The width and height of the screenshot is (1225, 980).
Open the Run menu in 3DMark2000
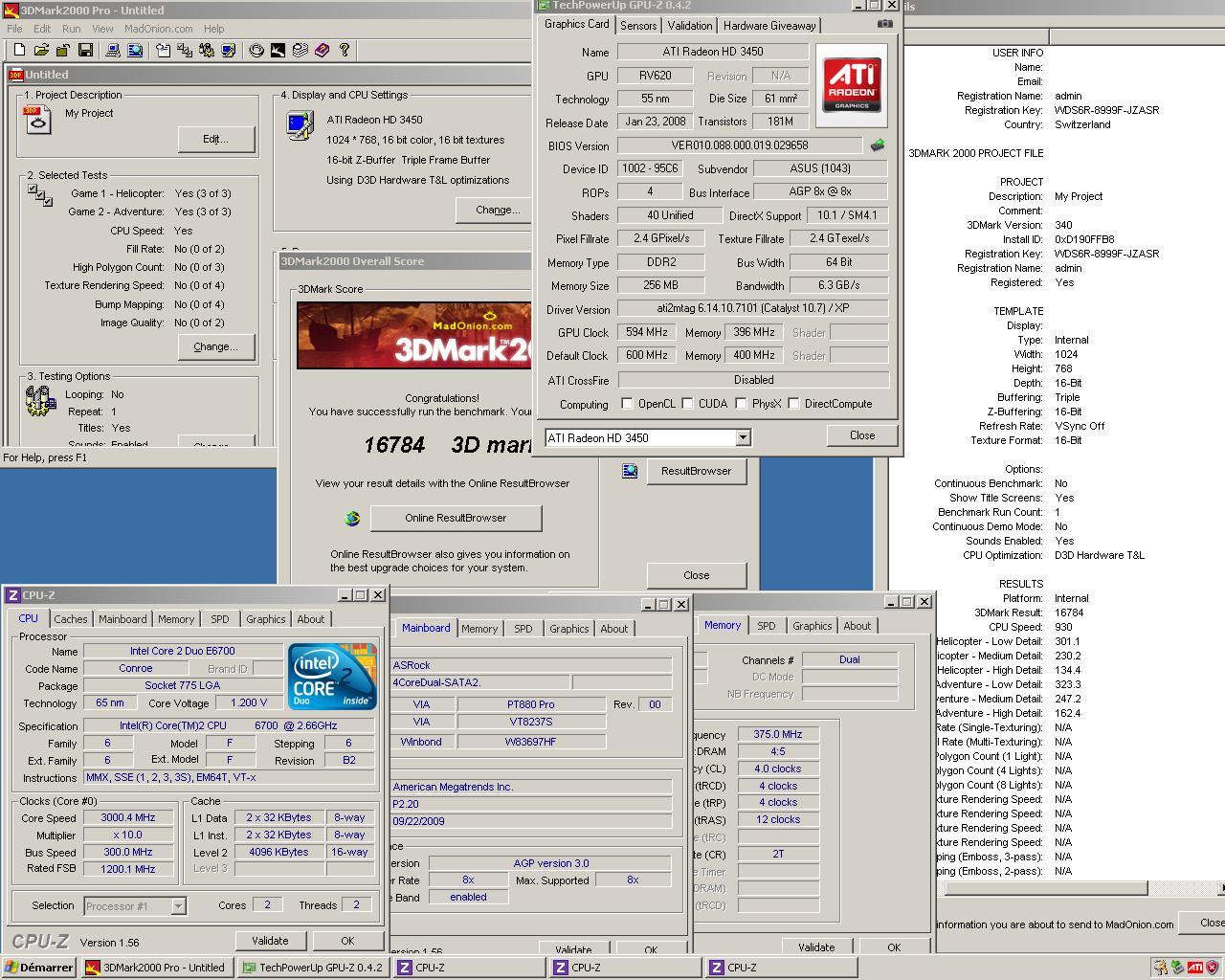pos(72,29)
